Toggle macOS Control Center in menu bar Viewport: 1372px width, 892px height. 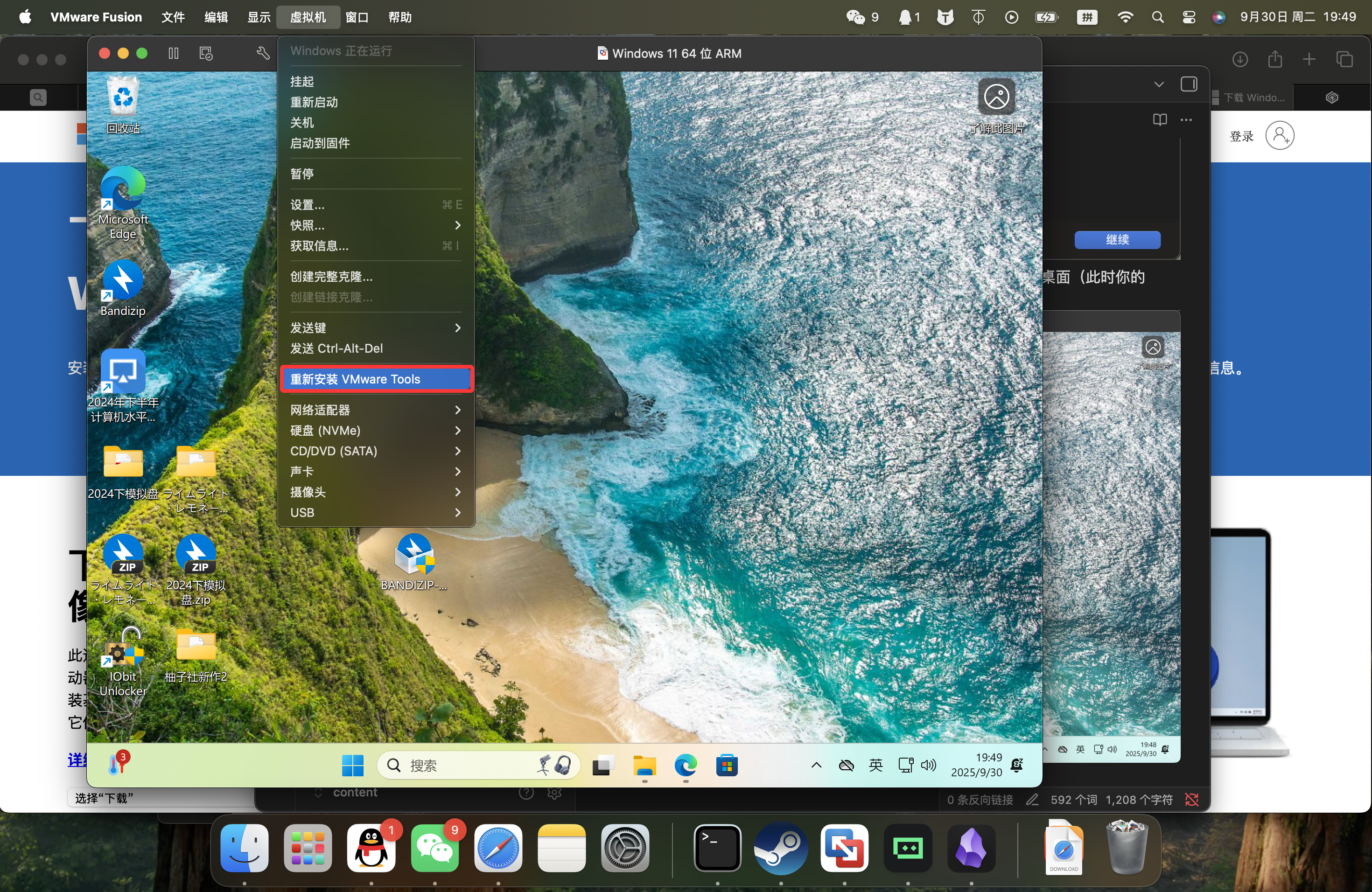[1189, 17]
